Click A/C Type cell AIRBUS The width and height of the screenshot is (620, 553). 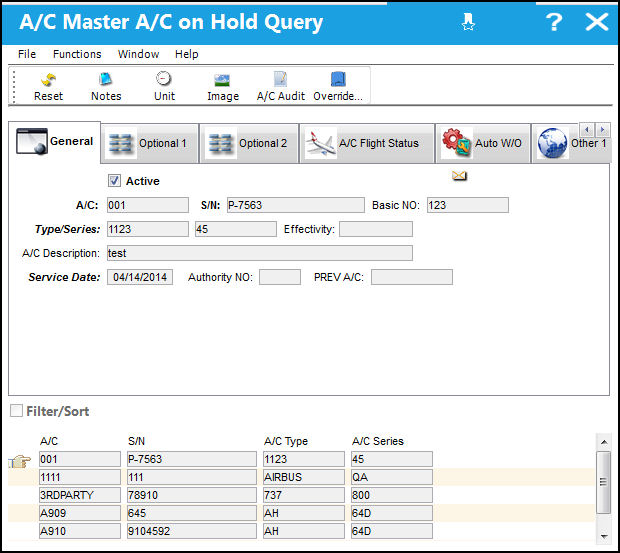pyautogui.click(x=304, y=477)
